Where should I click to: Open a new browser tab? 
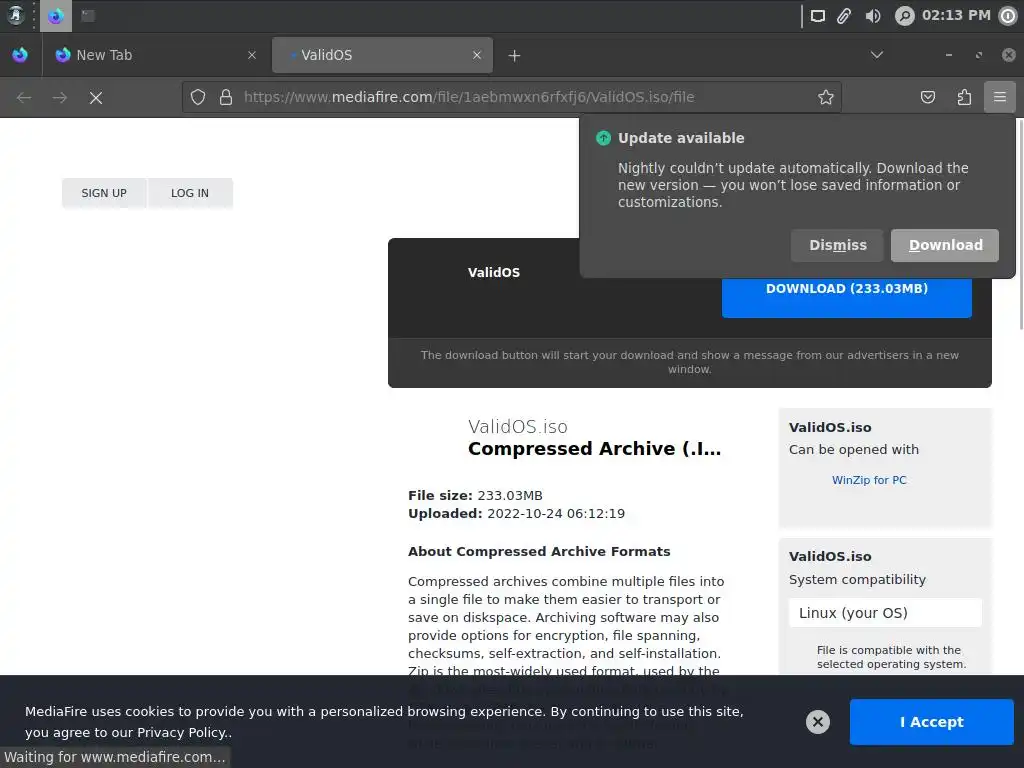click(515, 56)
